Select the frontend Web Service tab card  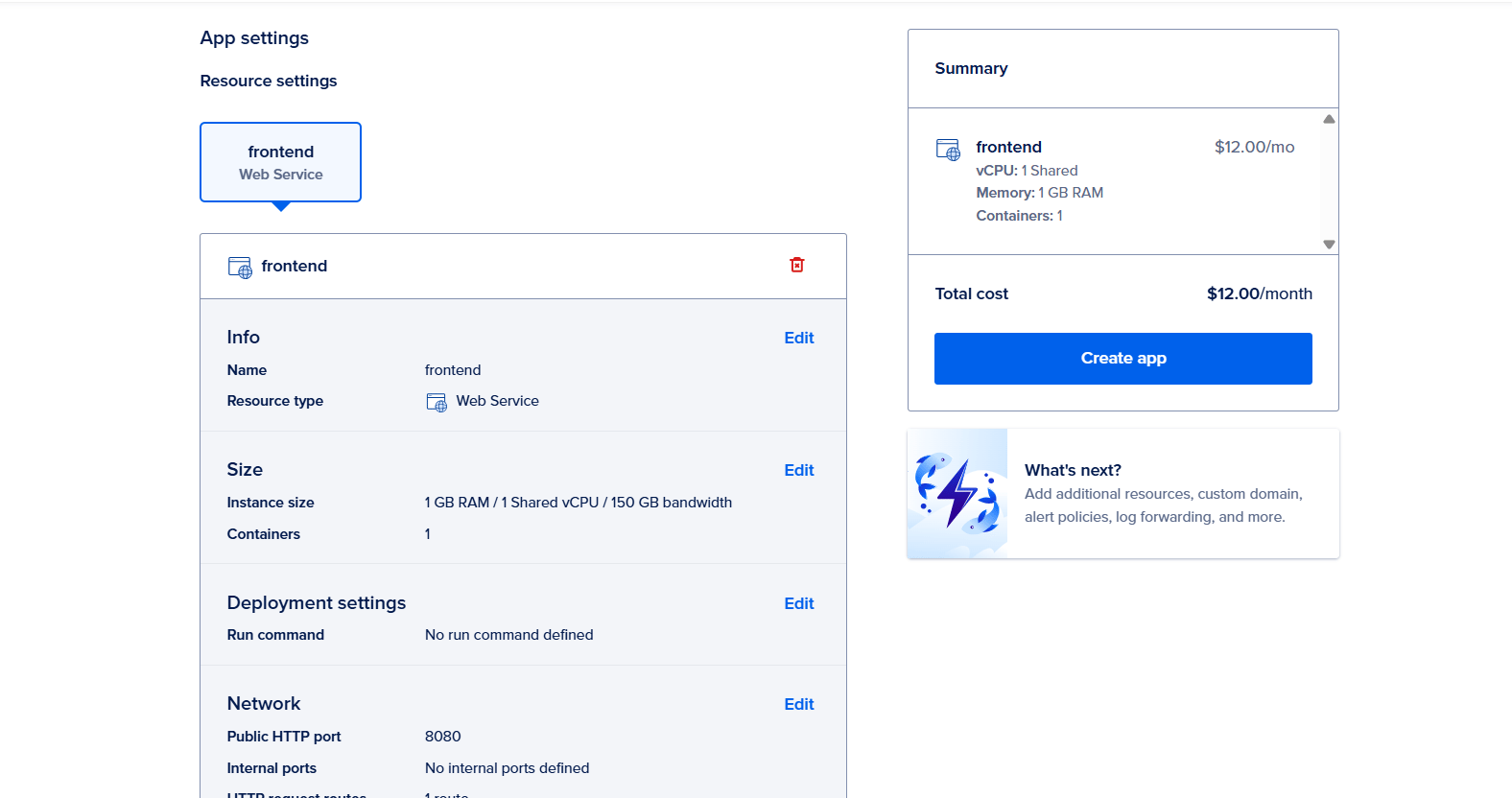[280, 162]
